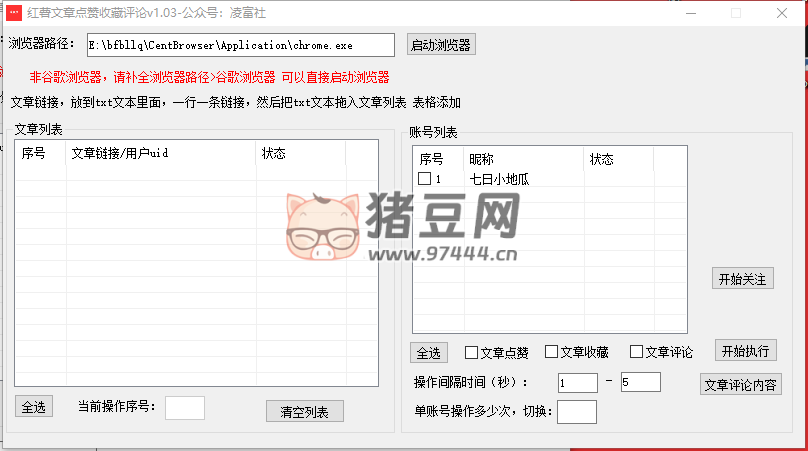Click the 当前操作序号 input box

pos(184,407)
